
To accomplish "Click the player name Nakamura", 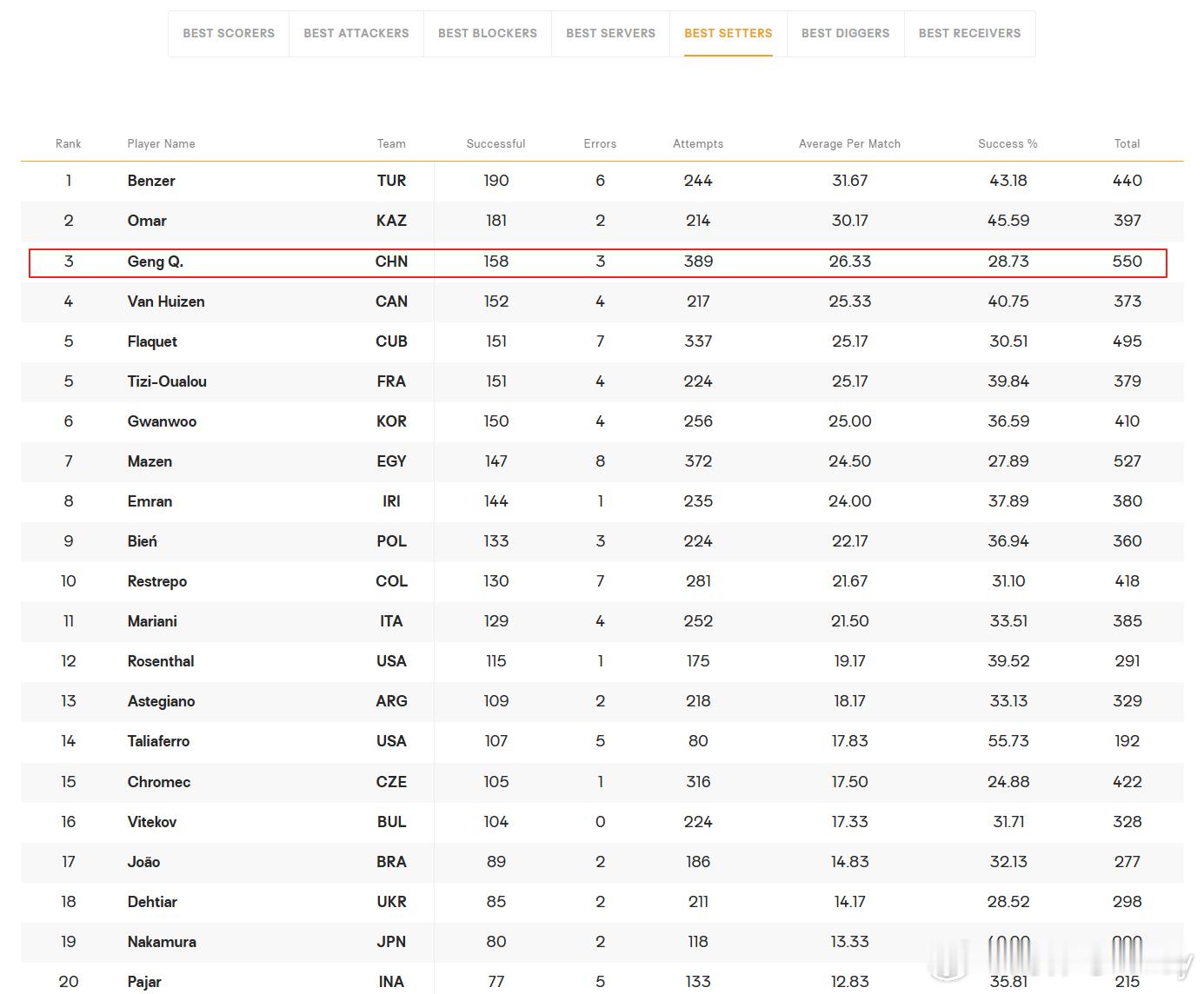I will (x=162, y=942).
